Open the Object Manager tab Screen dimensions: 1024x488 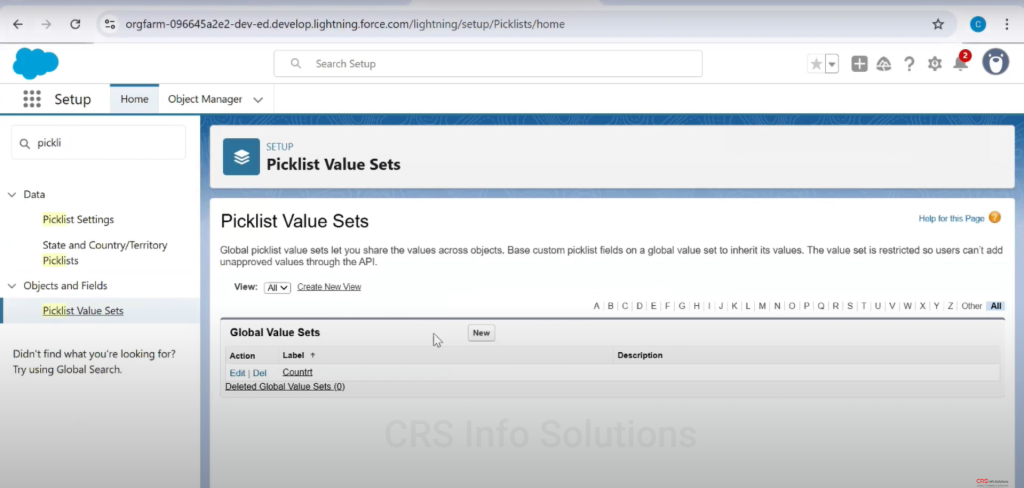[205, 99]
